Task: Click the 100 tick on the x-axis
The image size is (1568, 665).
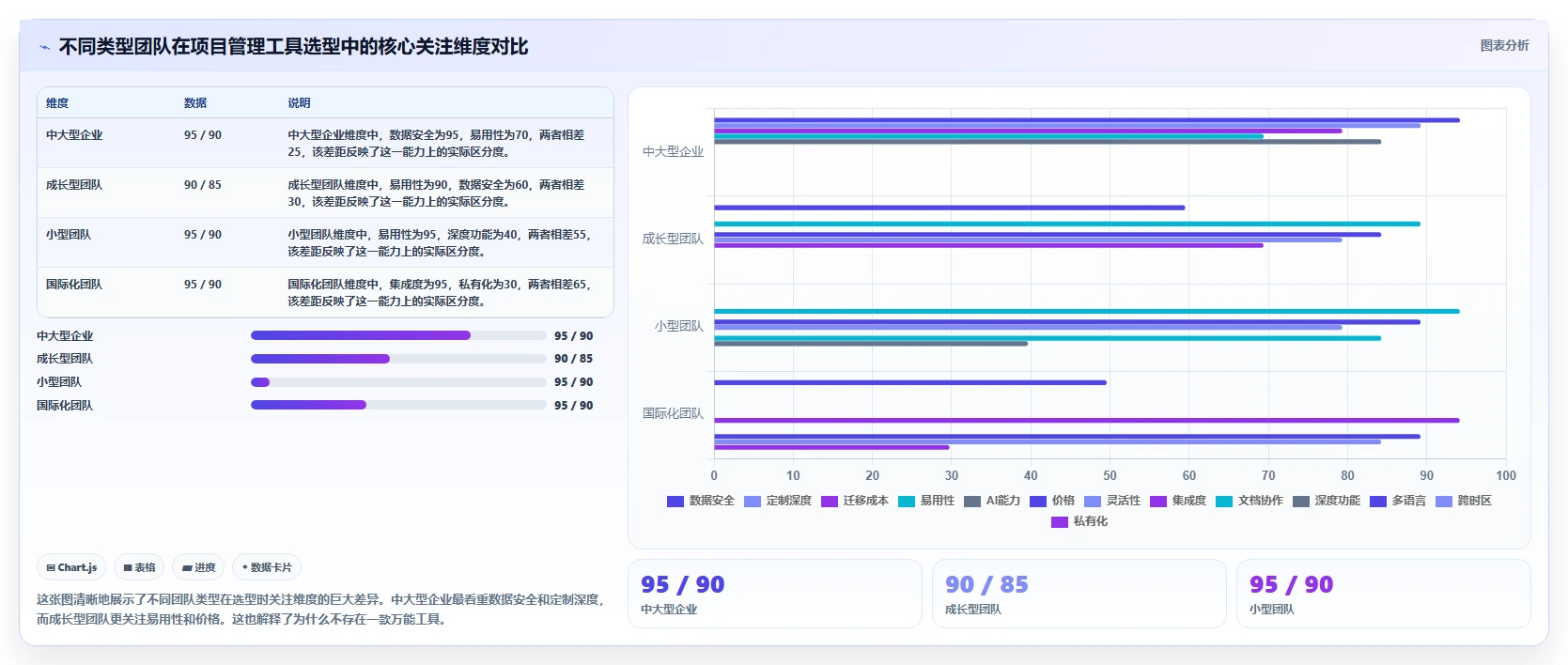Action: 1506,475
